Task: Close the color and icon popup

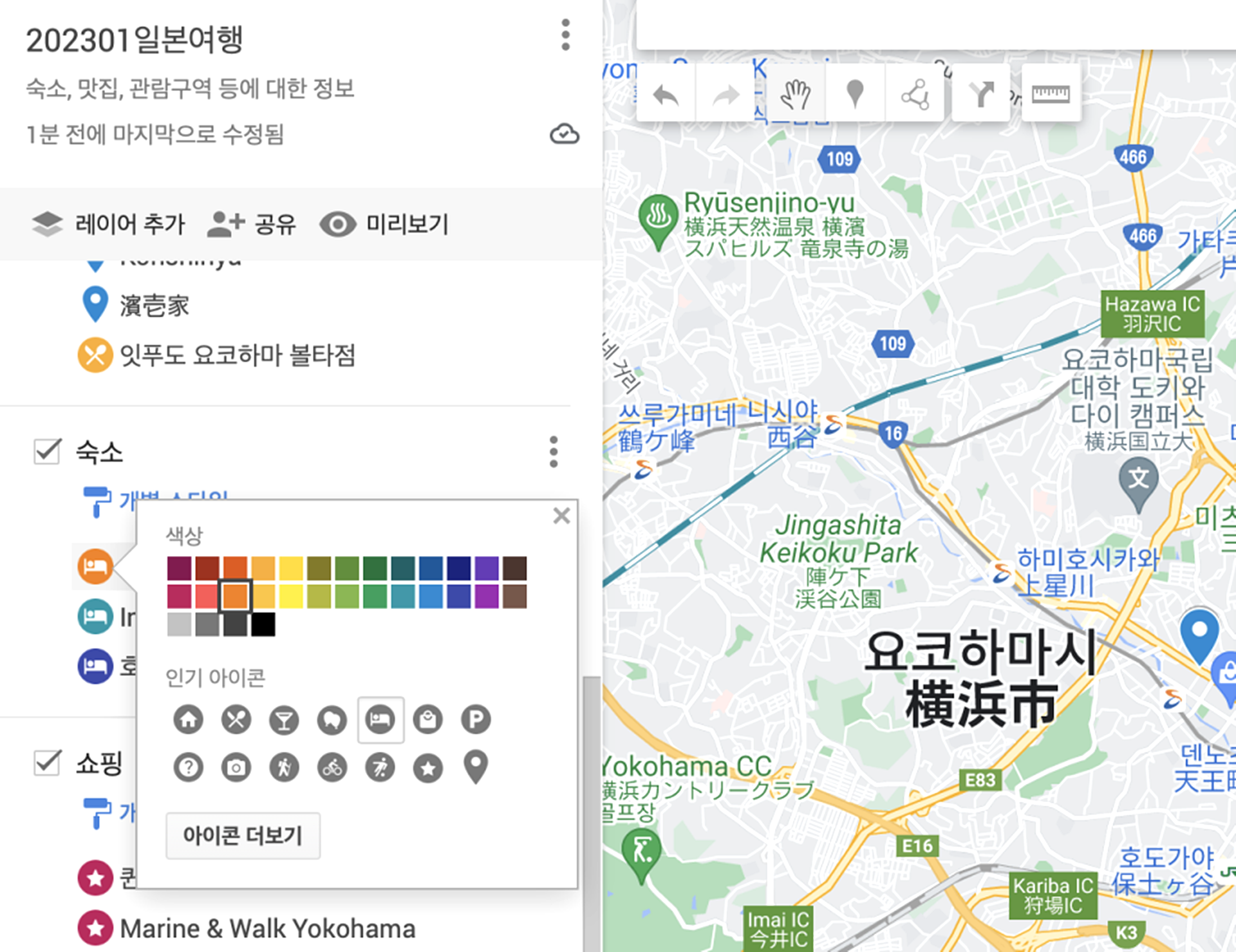Action: [561, 516]
